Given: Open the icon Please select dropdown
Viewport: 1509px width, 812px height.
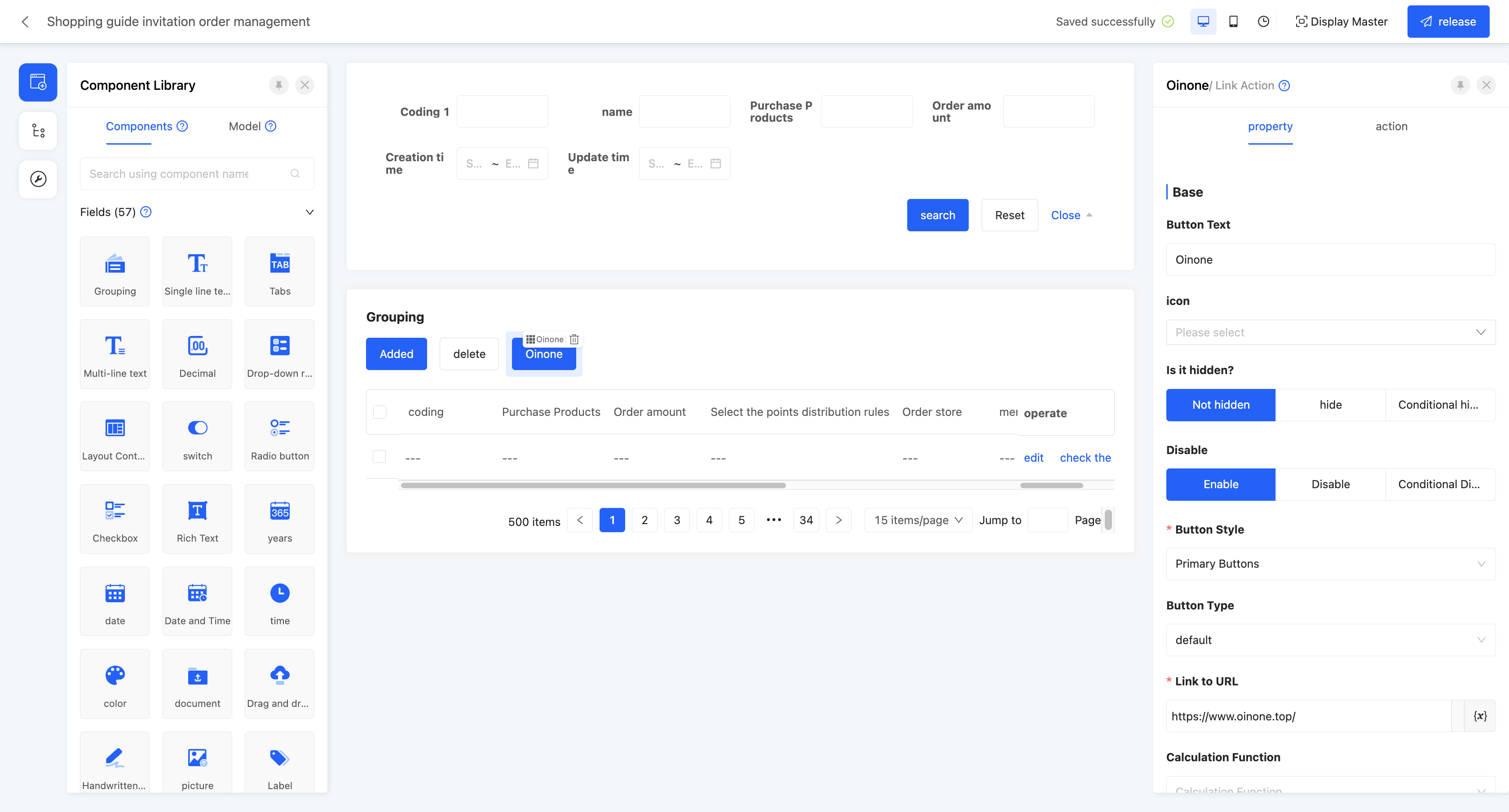Looking at the screenshot, I should (x=1330, y=332).
